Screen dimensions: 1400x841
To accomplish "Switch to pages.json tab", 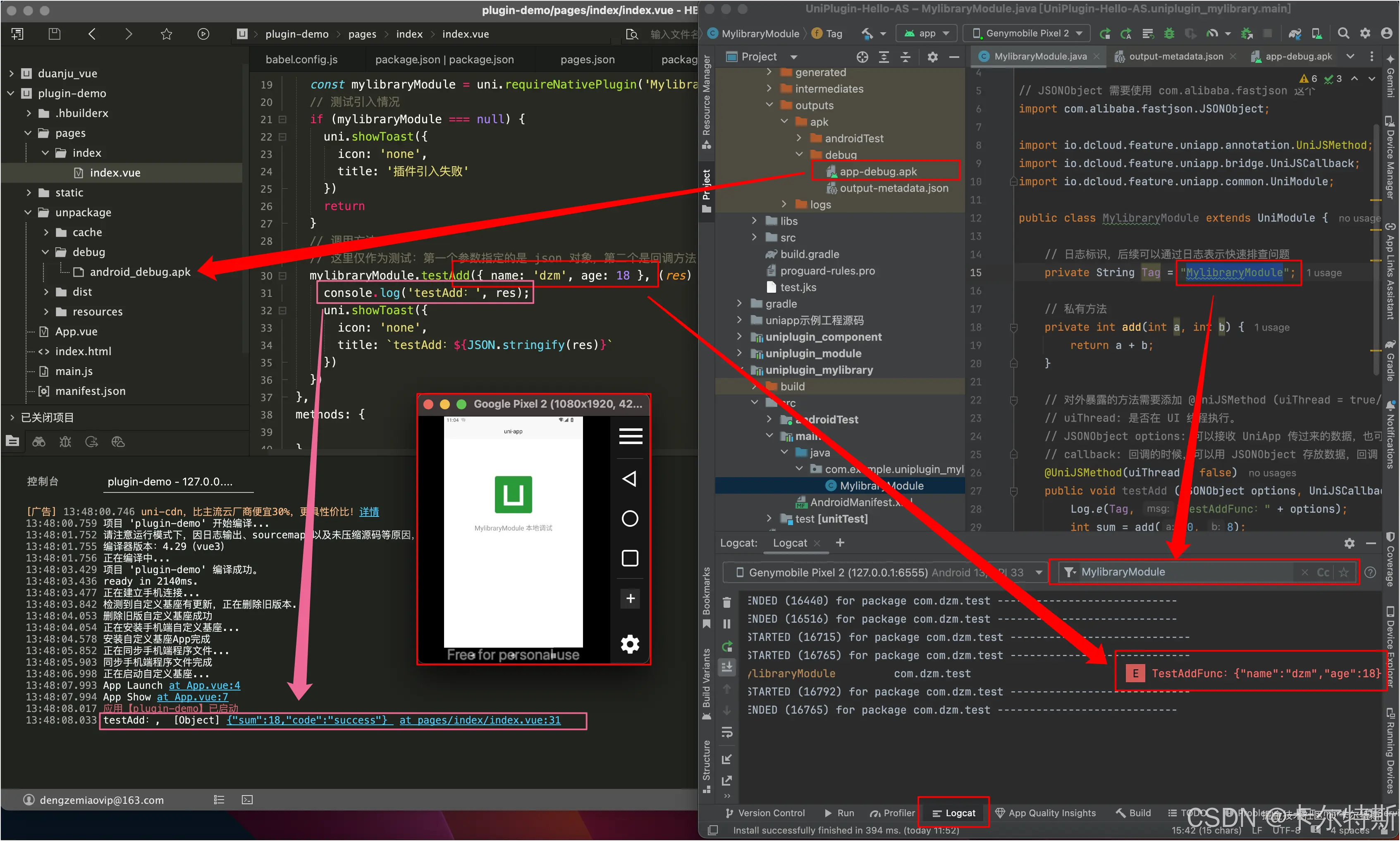I will 588,60.
